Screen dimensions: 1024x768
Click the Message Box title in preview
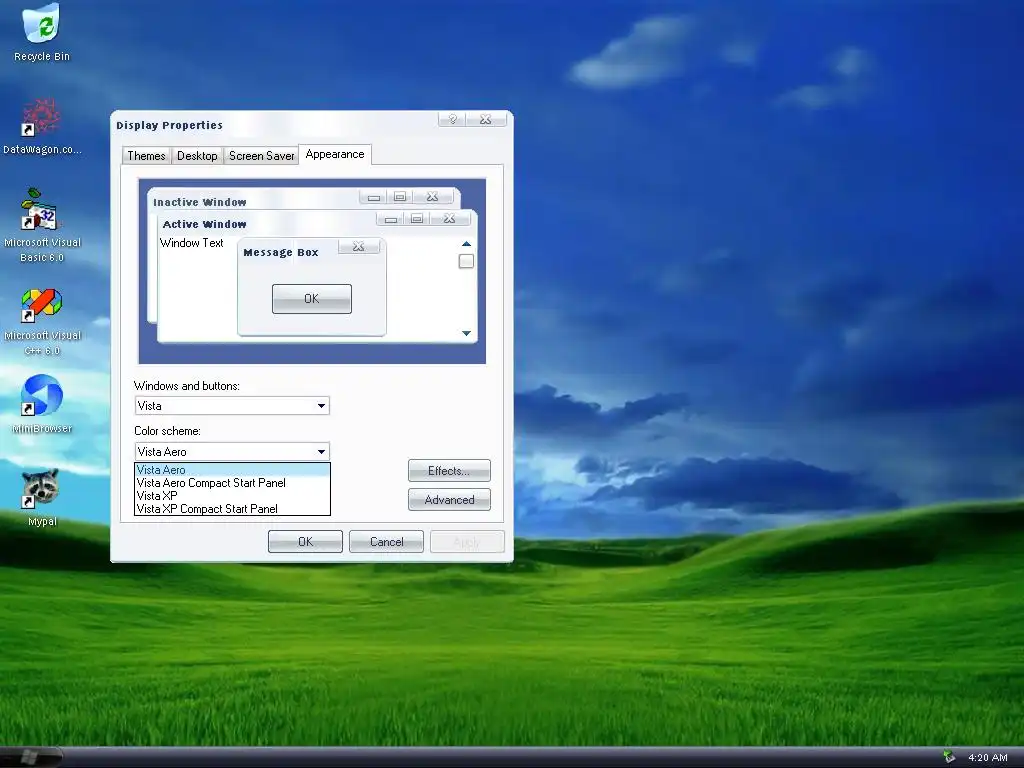click(281, 253)
